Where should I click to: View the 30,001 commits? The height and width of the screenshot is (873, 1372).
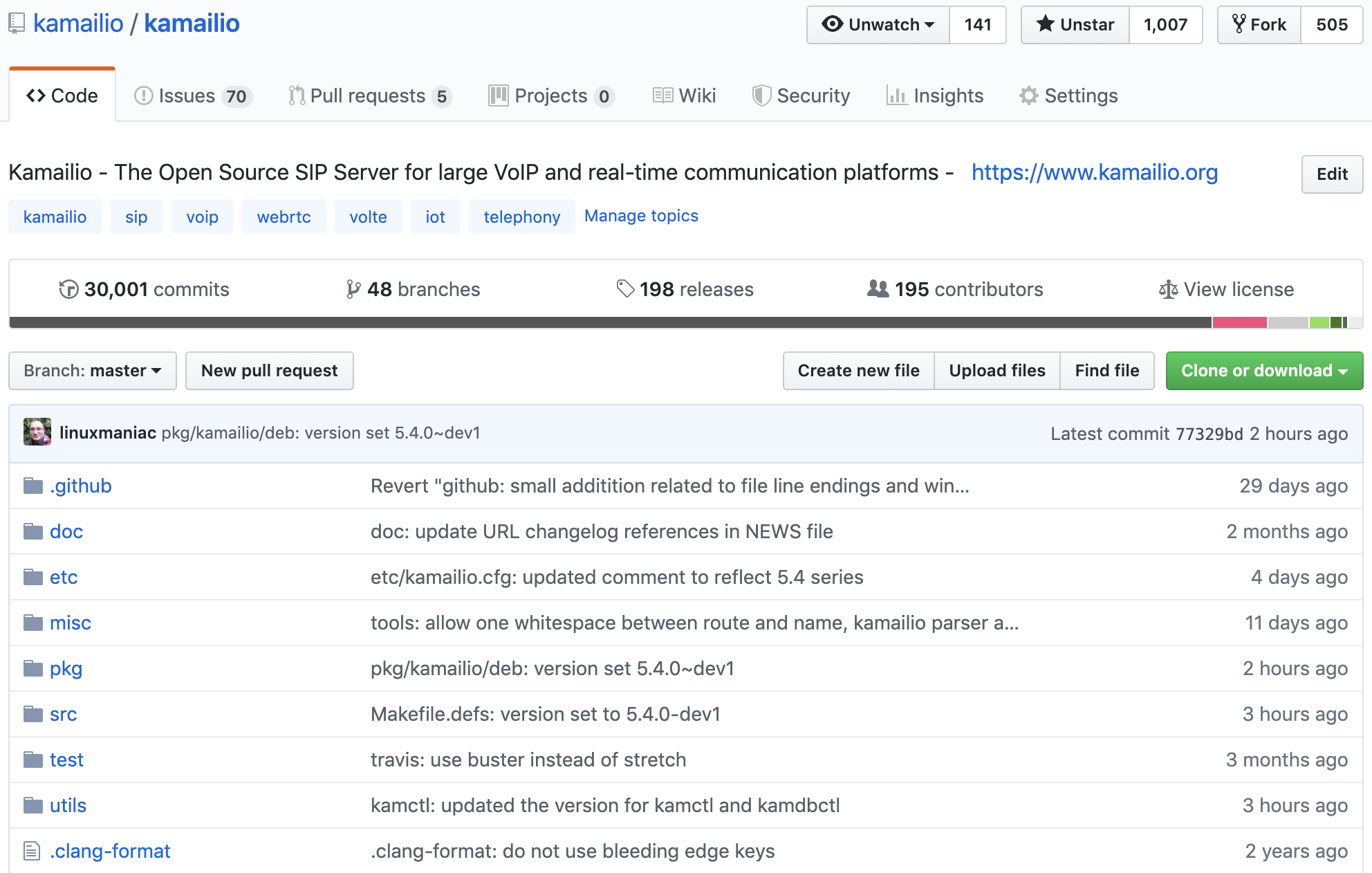pyautogui.click(x=145, y=289)
